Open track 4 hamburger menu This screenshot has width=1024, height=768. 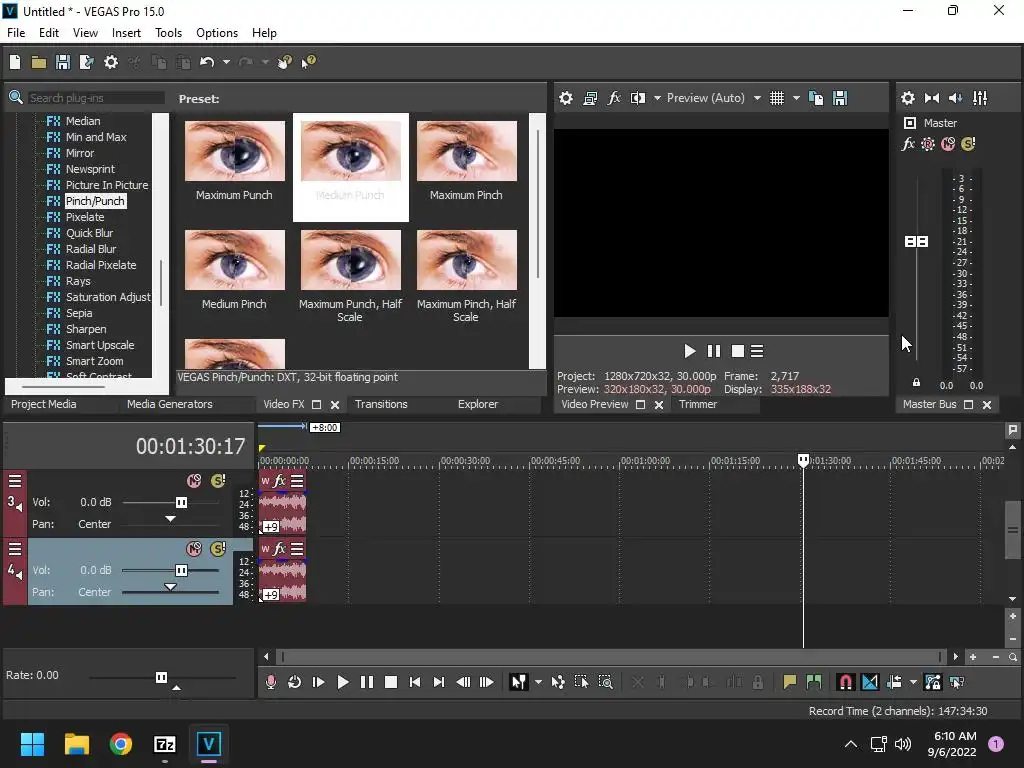[x=14, y=549]
